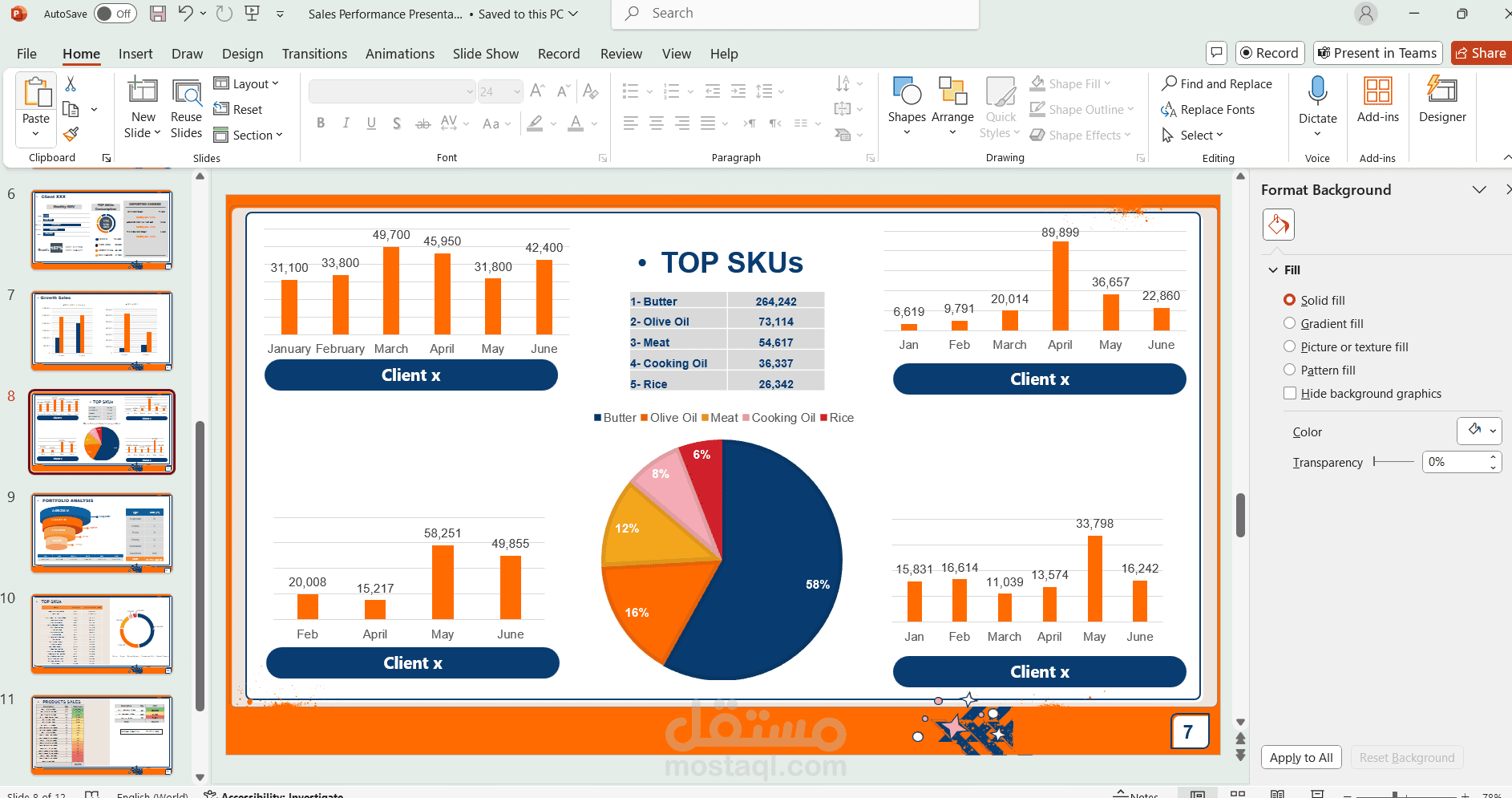The height and width of the screenshot is (798, 1512).
Task: Click the Paste clipboard icon
Action: [36, 92]
